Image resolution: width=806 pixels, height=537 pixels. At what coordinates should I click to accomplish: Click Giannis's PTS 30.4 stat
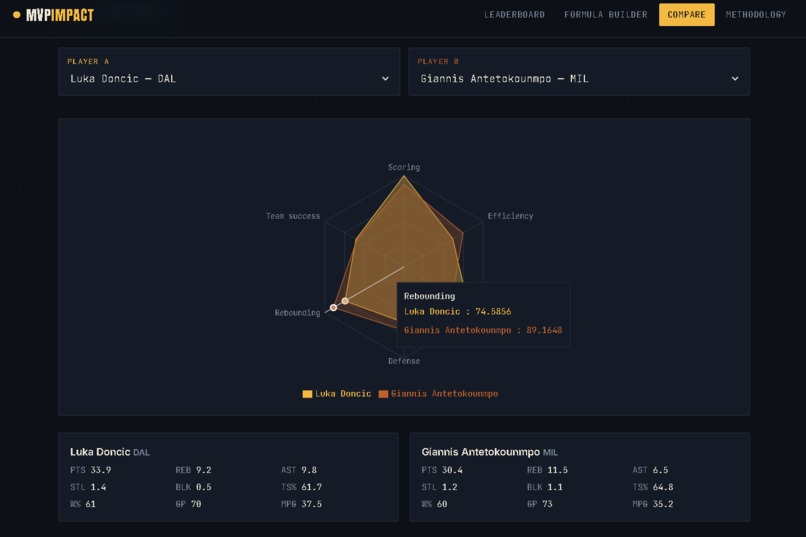click(x=442, y=470)
